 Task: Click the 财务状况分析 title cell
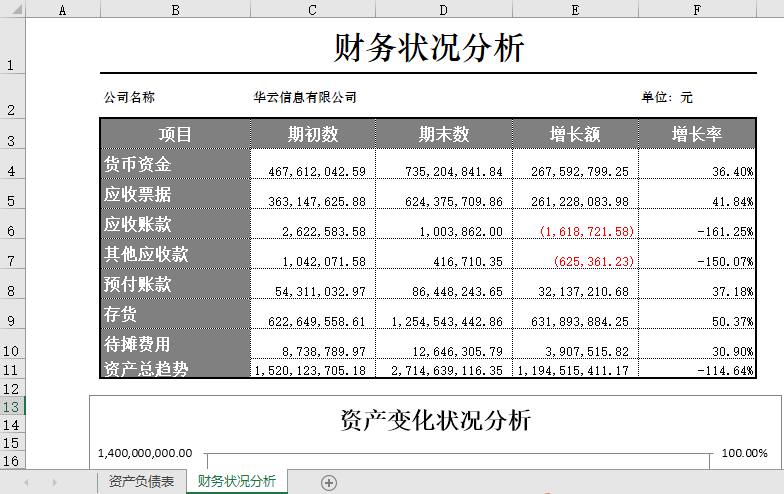[x=428, y=48]
